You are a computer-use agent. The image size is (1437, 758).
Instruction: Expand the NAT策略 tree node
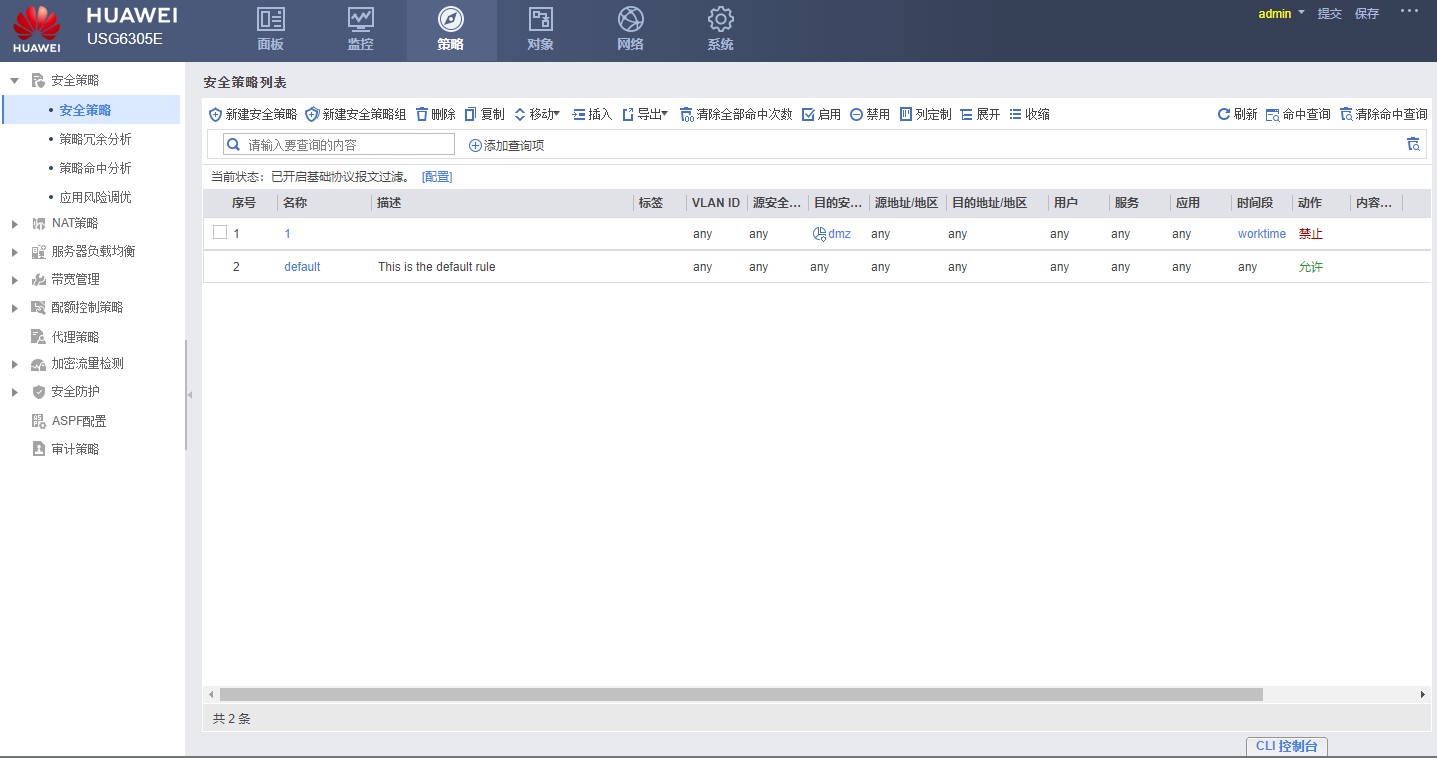(14, 224)
